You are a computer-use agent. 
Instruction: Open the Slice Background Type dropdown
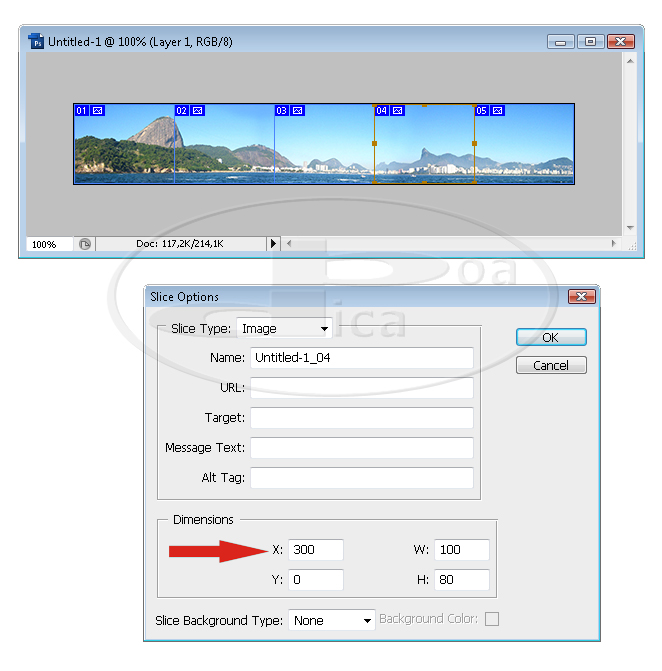(332, 620)
